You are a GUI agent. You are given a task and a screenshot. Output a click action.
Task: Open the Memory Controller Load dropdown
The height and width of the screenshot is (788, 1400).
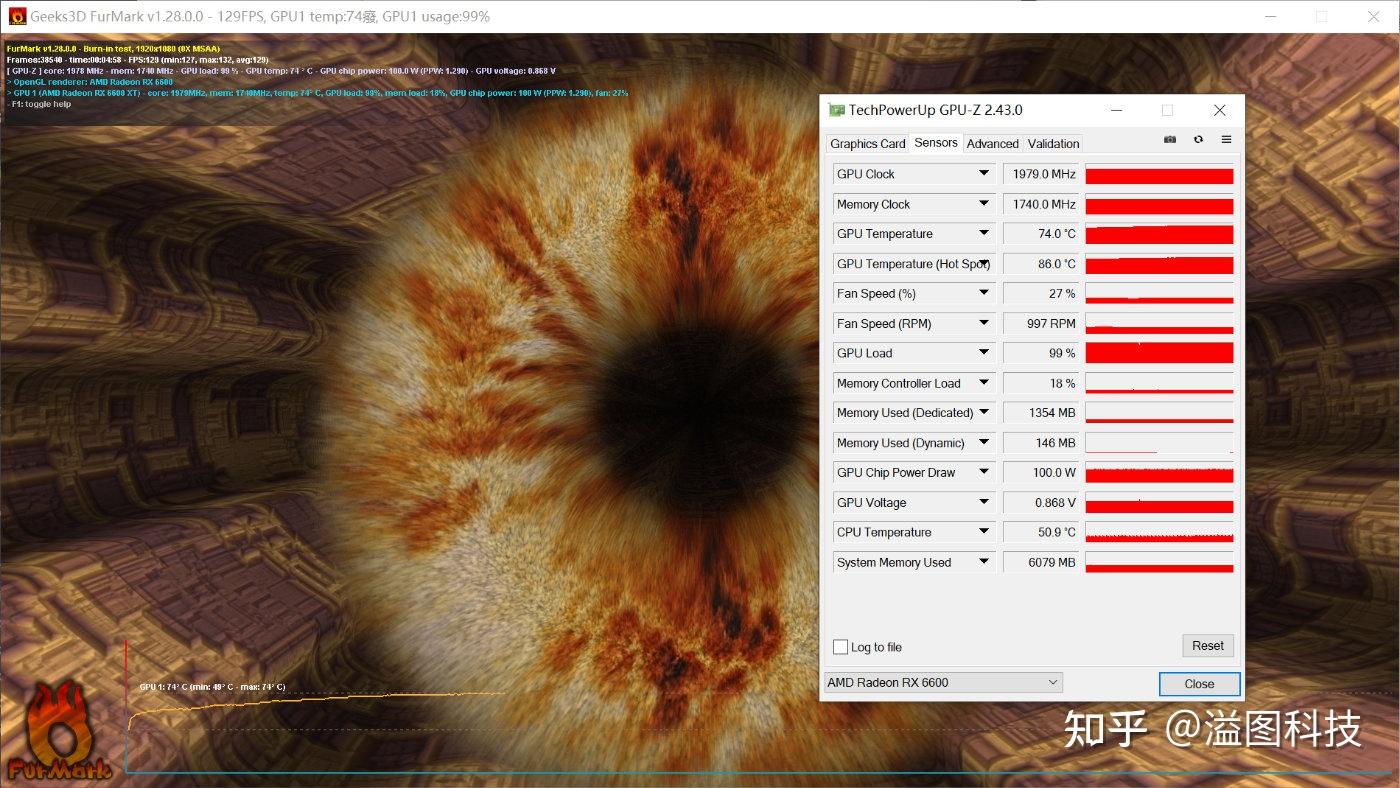(984, 383)
